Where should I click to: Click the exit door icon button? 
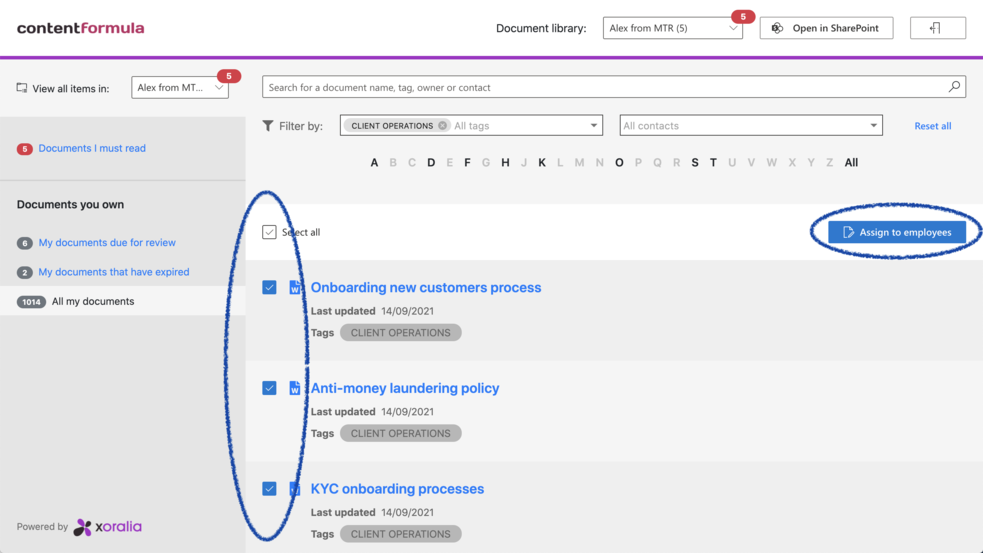[937, 28]
